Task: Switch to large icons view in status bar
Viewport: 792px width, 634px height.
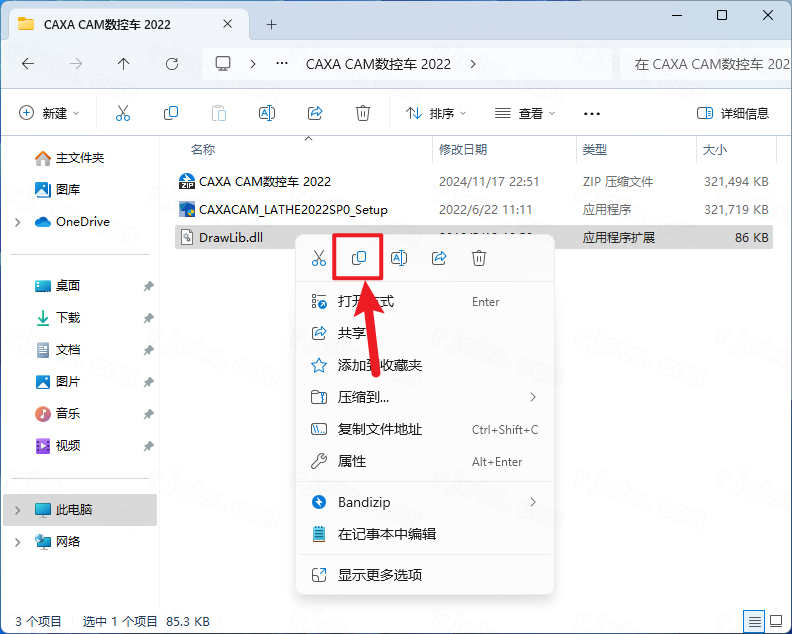Action: [776, 621]
